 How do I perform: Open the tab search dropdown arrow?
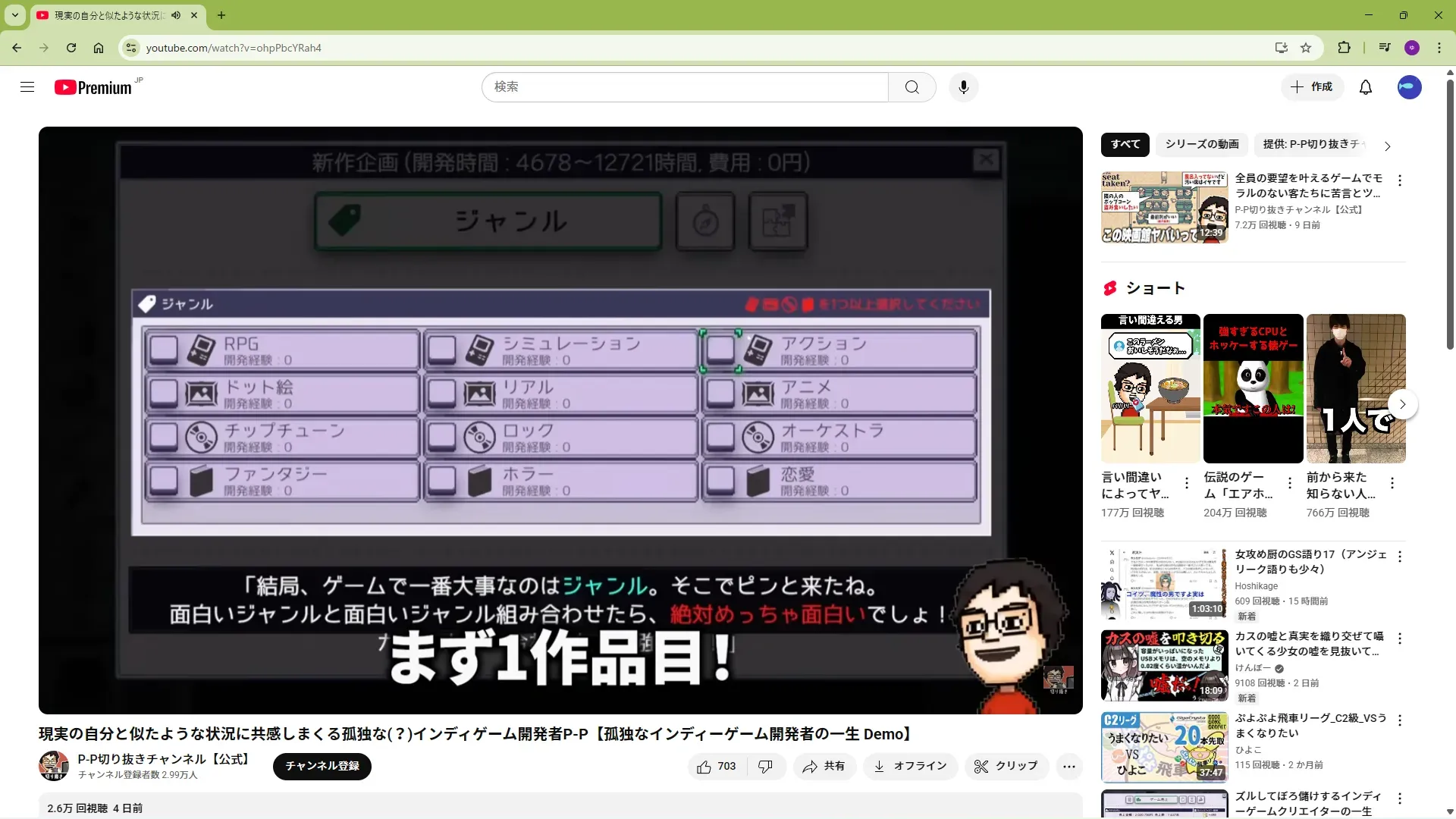coord(14,15)
